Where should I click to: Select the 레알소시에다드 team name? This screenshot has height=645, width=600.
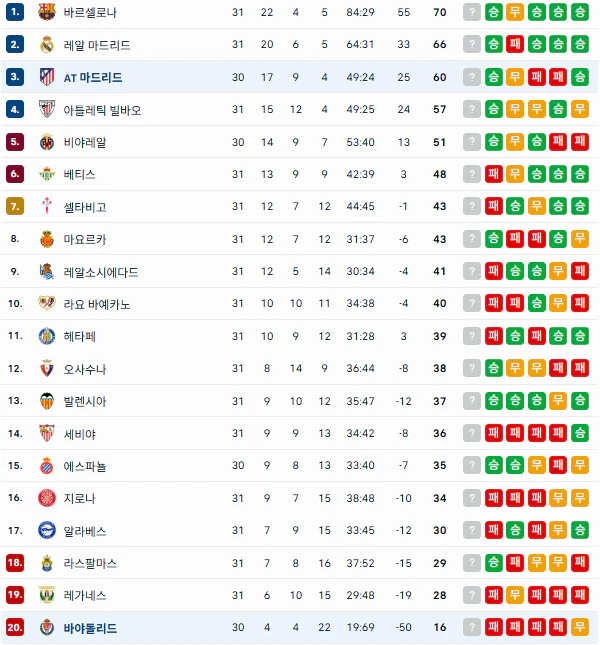pos(101,272)
